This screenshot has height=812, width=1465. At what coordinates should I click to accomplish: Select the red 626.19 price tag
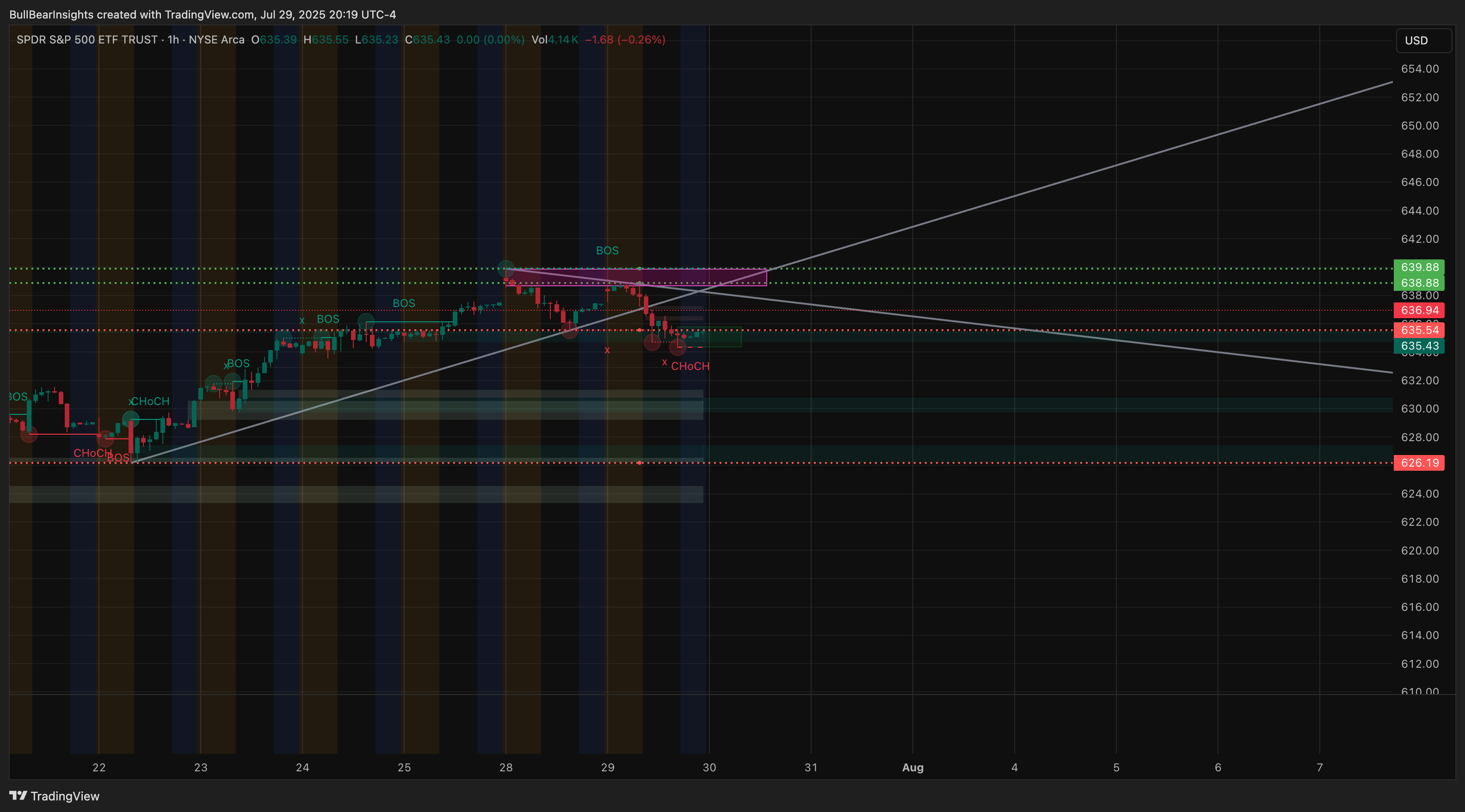[x=1419, y=463]
